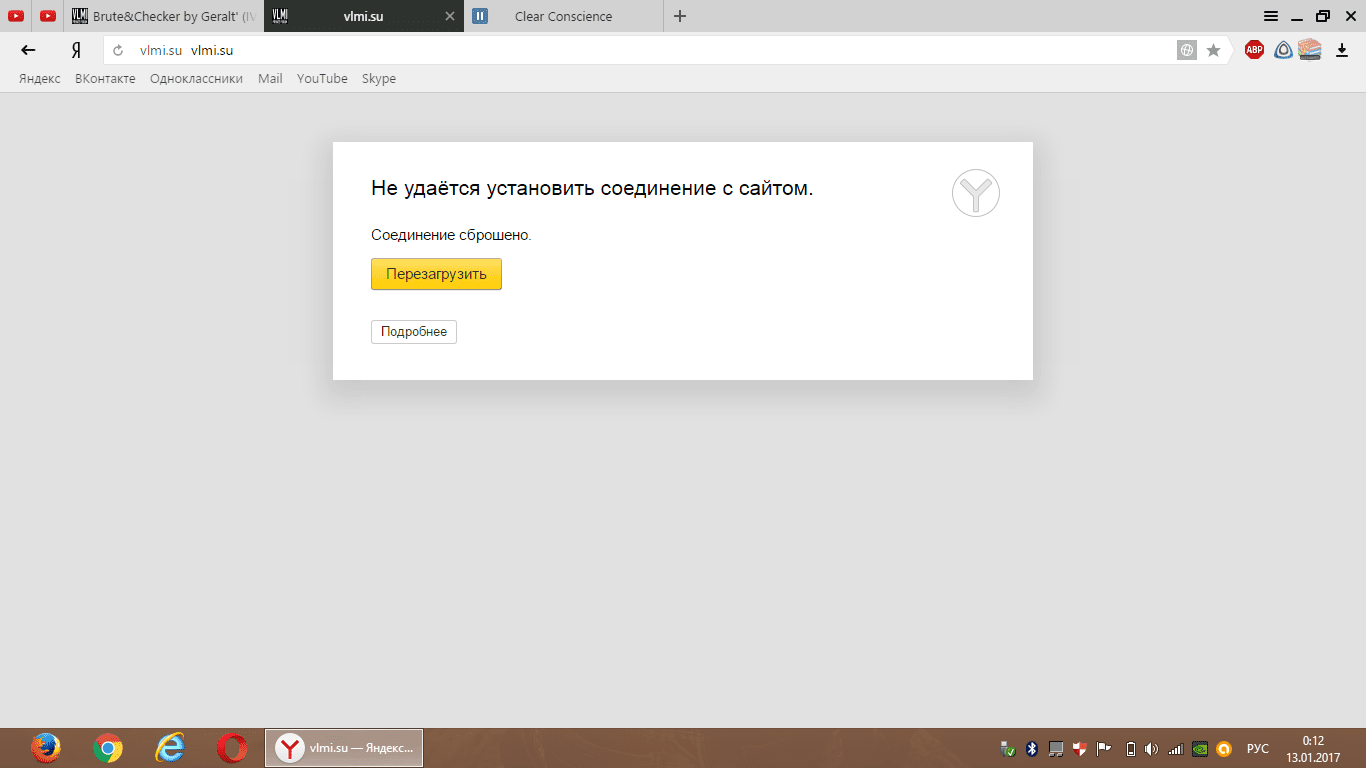Image resolution: width=1366 pixels, height=768 pixels.
Task: Launch Firefox from the taskbar
Action: tap(46, 748)
